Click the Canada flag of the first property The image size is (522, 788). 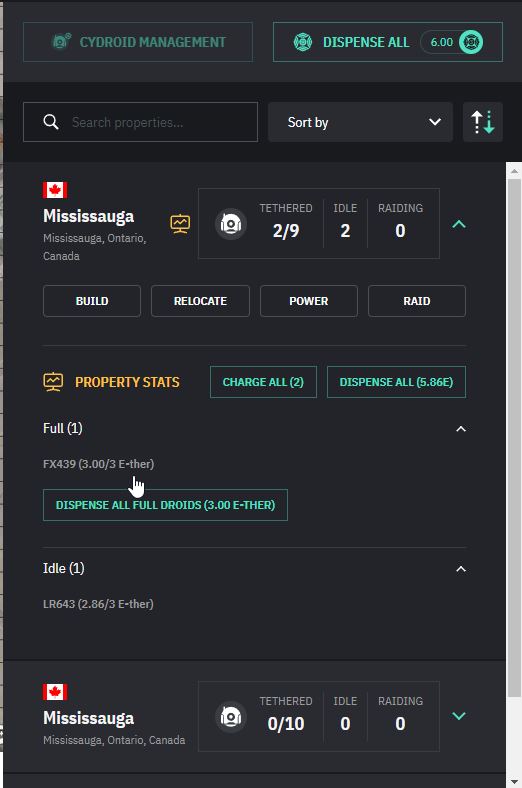[x=55, y=190]
